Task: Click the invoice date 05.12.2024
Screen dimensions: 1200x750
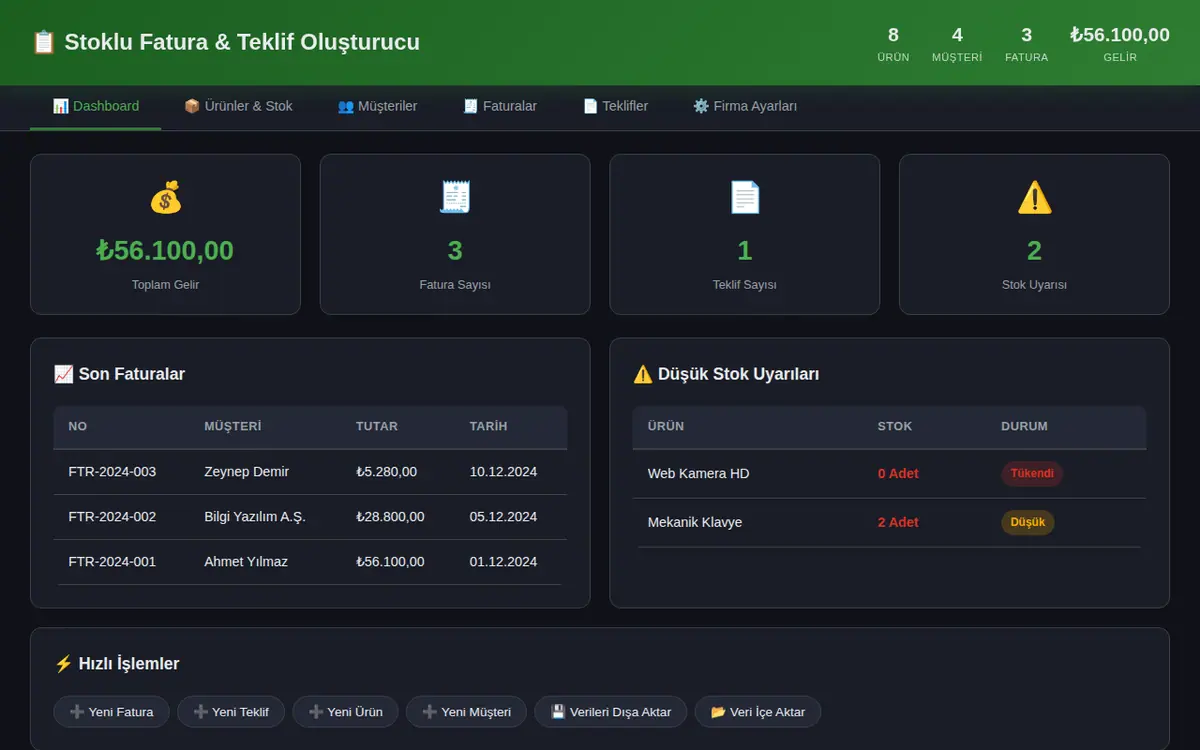Action: pos(503,517)
